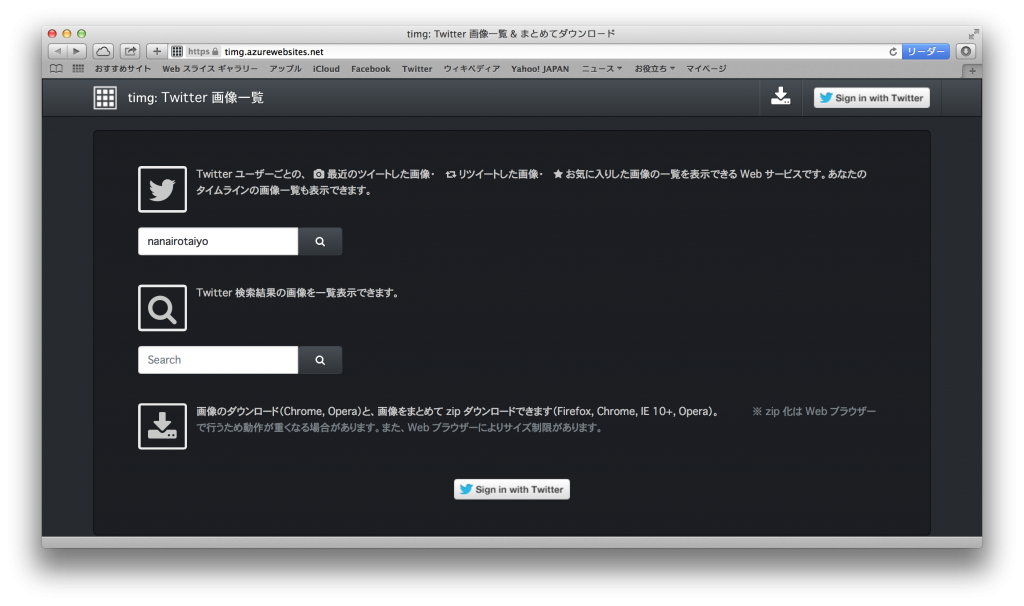Reload the page with the refresh icon
This screenshot has width=1024, height=606.
coord(893,51)
